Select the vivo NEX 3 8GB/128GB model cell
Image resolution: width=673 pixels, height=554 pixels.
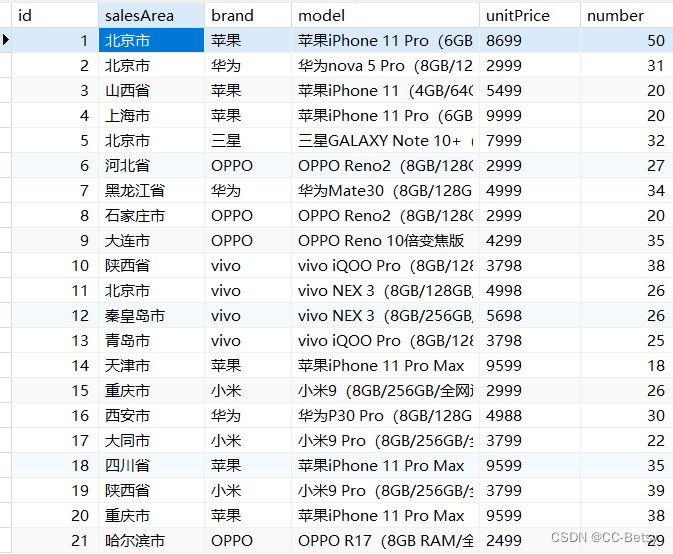click(385, 291)
